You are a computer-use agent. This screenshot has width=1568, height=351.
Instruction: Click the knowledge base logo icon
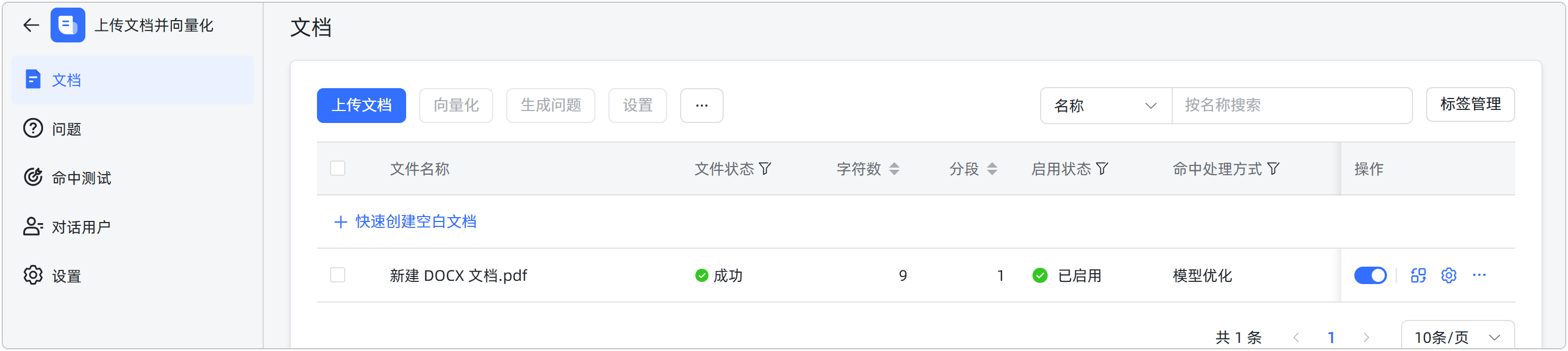coord(67,25)
